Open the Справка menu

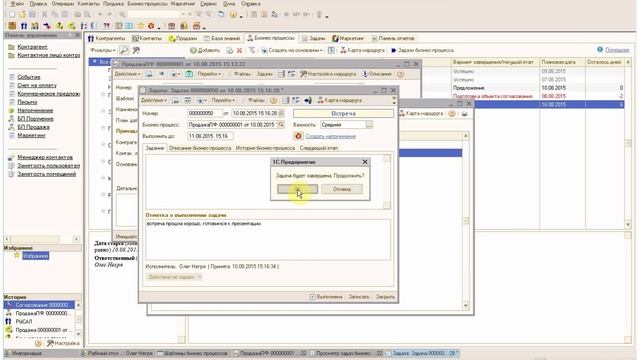pos(251,4)
